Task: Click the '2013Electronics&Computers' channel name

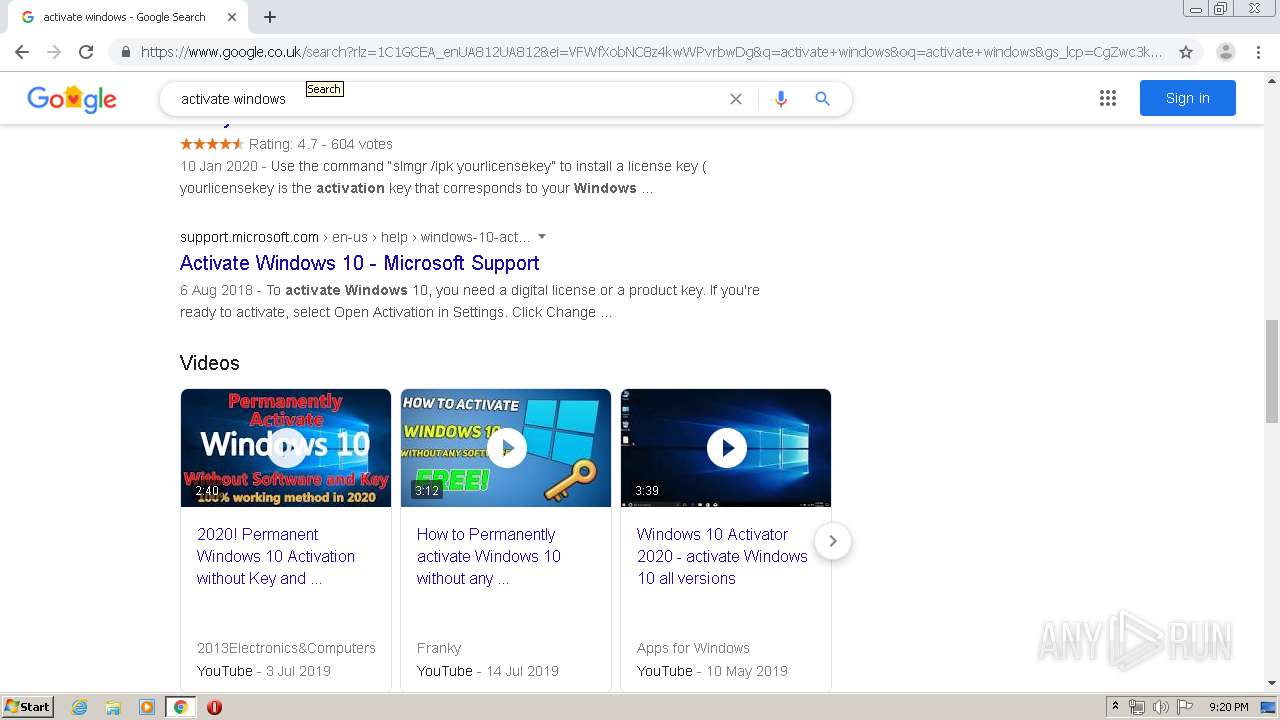Action: [x=286, y=648]
